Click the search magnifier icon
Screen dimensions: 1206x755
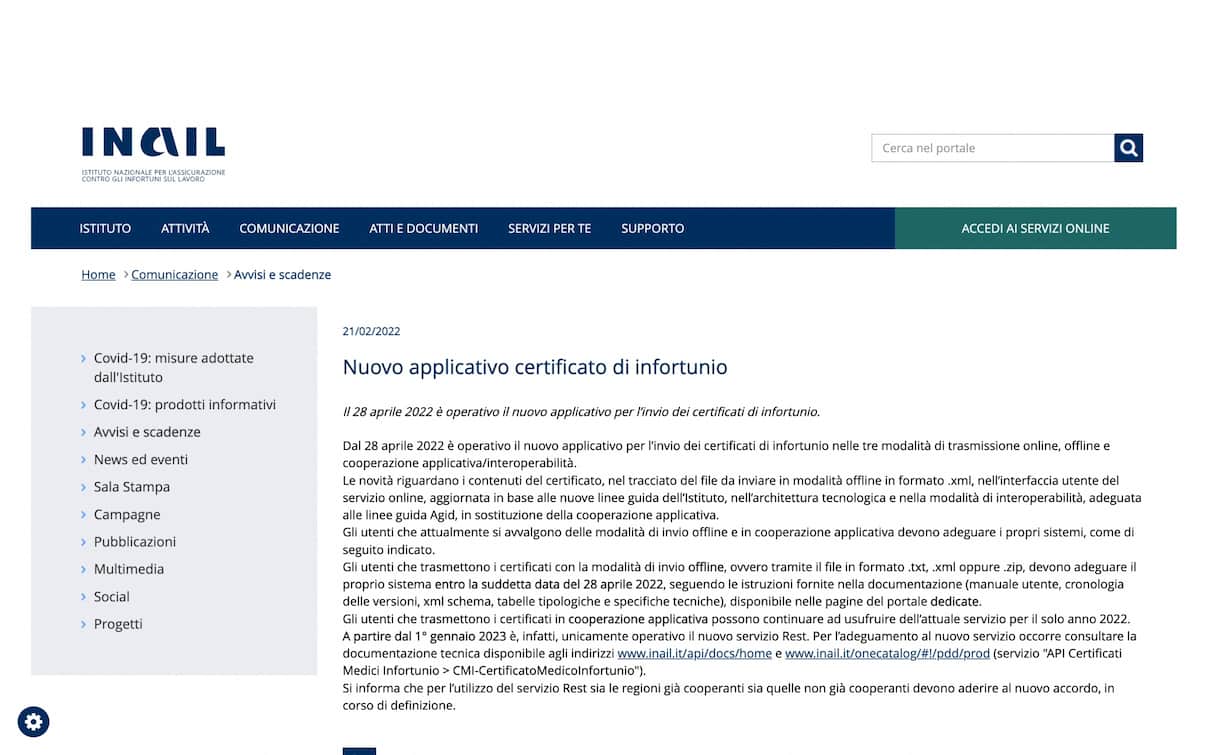pyautogui.click(x=1128, y=147)
